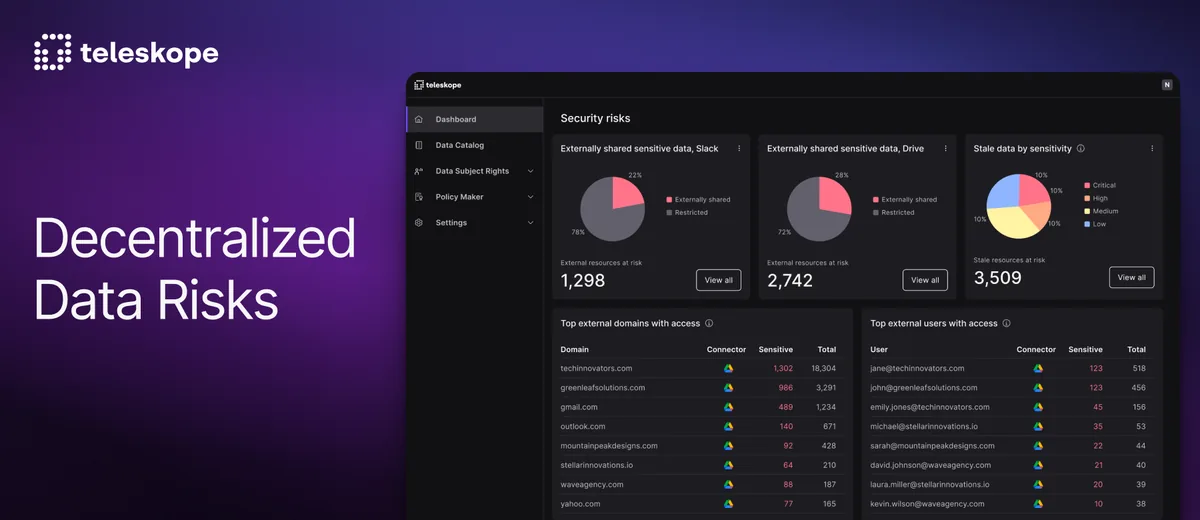
Task: Open options menu on Drive shared data card
Action: [945, 148]
